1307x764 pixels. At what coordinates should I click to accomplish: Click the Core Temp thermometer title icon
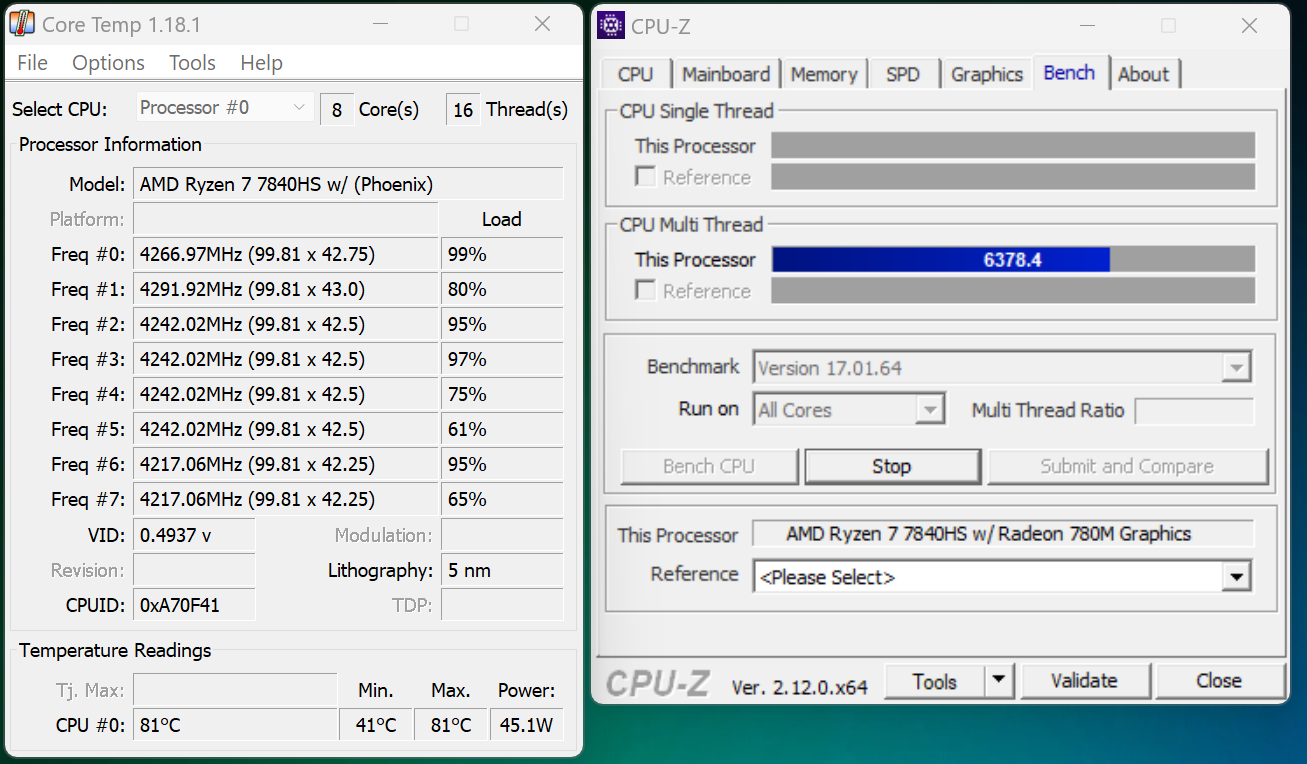click(x=20, y=24)
